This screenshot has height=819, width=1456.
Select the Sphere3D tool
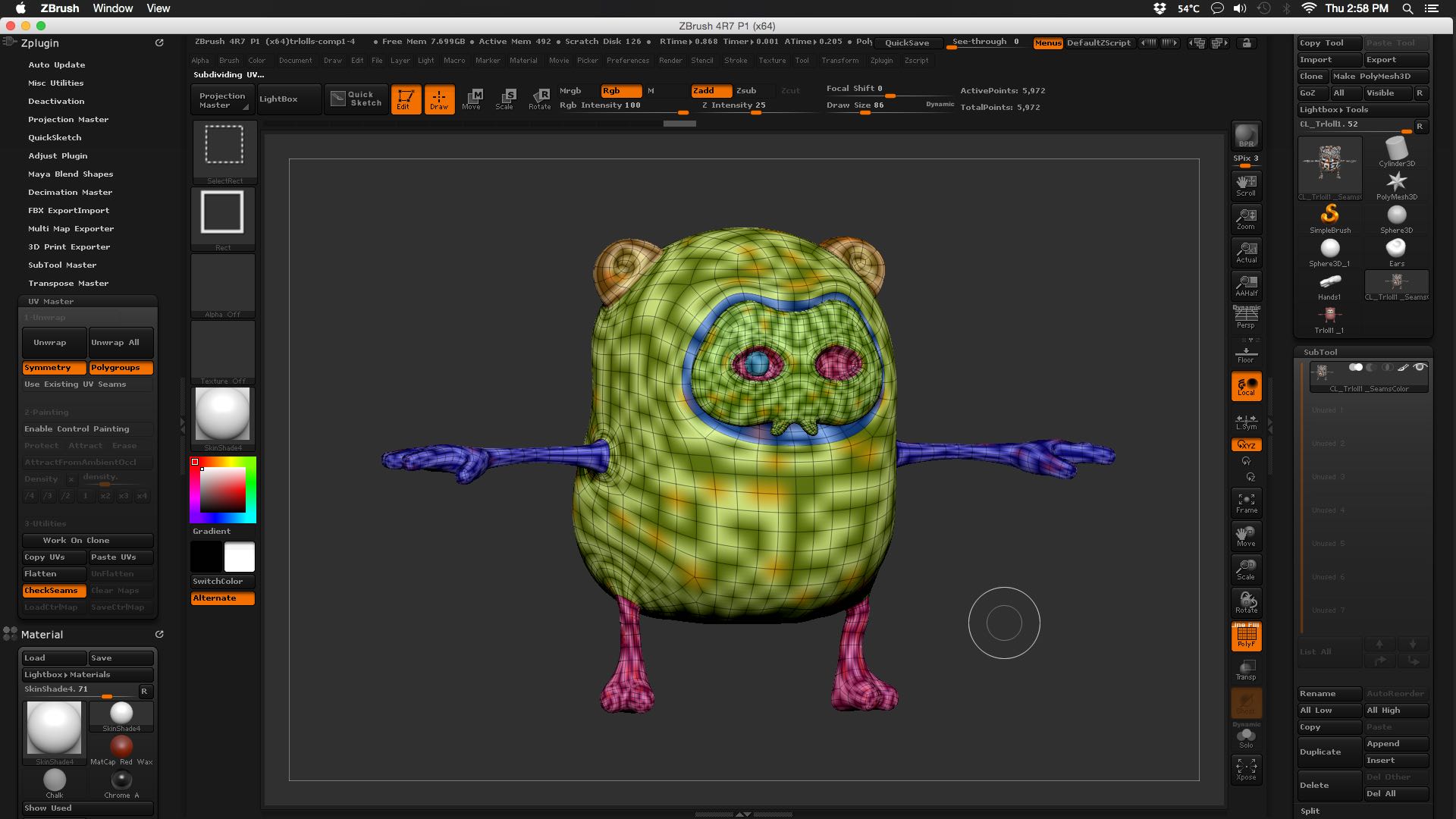(x=1396, y=218)
